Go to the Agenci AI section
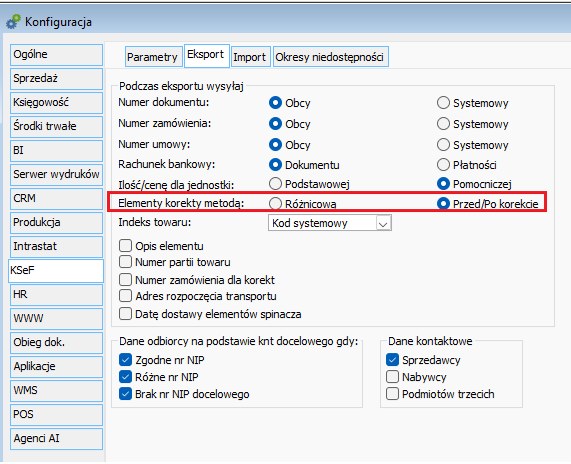 [x=56, y=439]
